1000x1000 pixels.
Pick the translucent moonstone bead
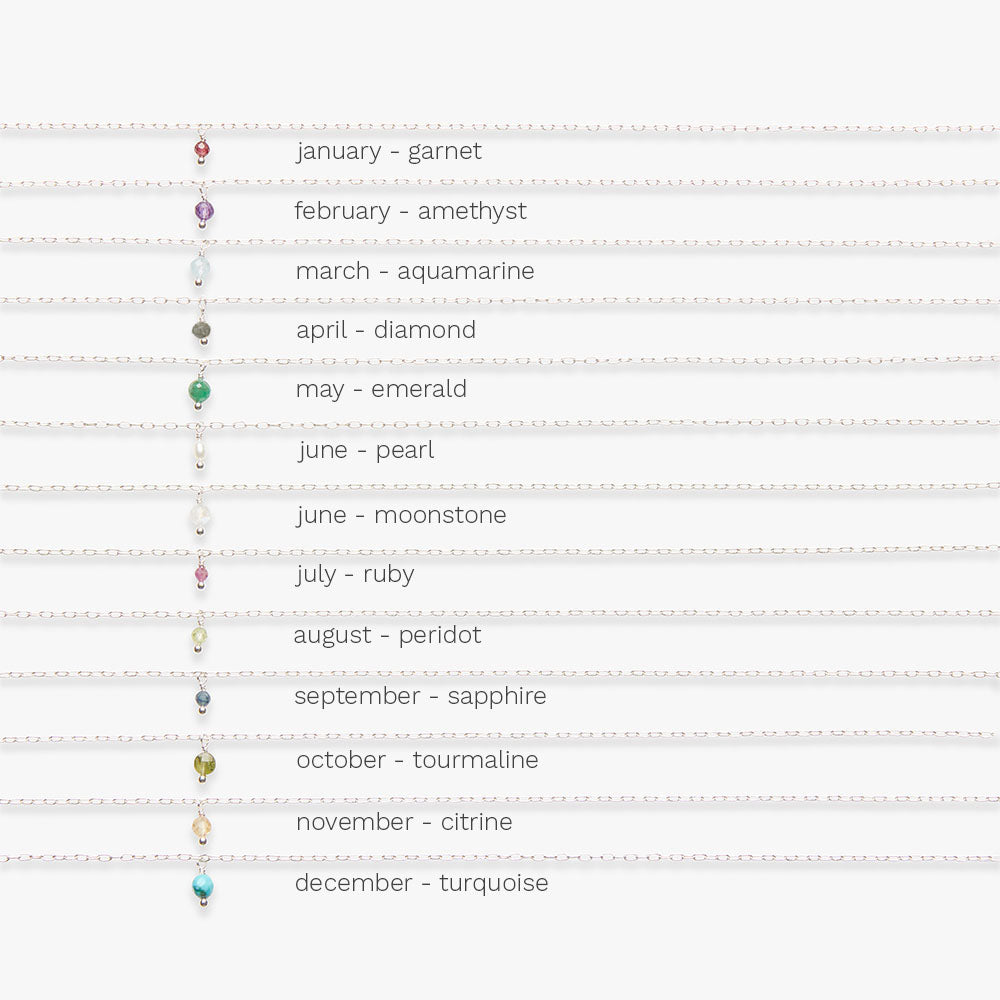201,515
